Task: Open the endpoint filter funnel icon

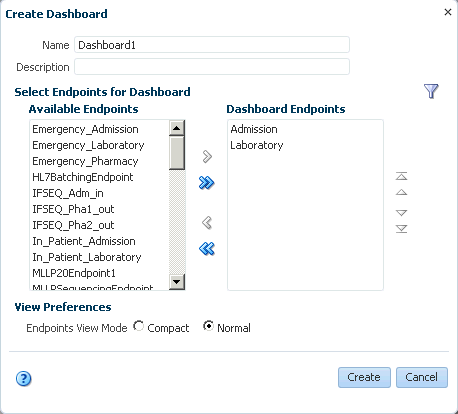Action: [431, 91]
